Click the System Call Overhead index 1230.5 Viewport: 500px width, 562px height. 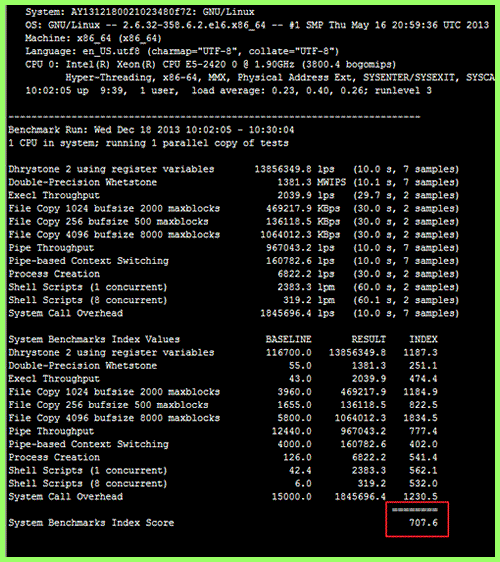pyautogui.click(x=420, y=496)
